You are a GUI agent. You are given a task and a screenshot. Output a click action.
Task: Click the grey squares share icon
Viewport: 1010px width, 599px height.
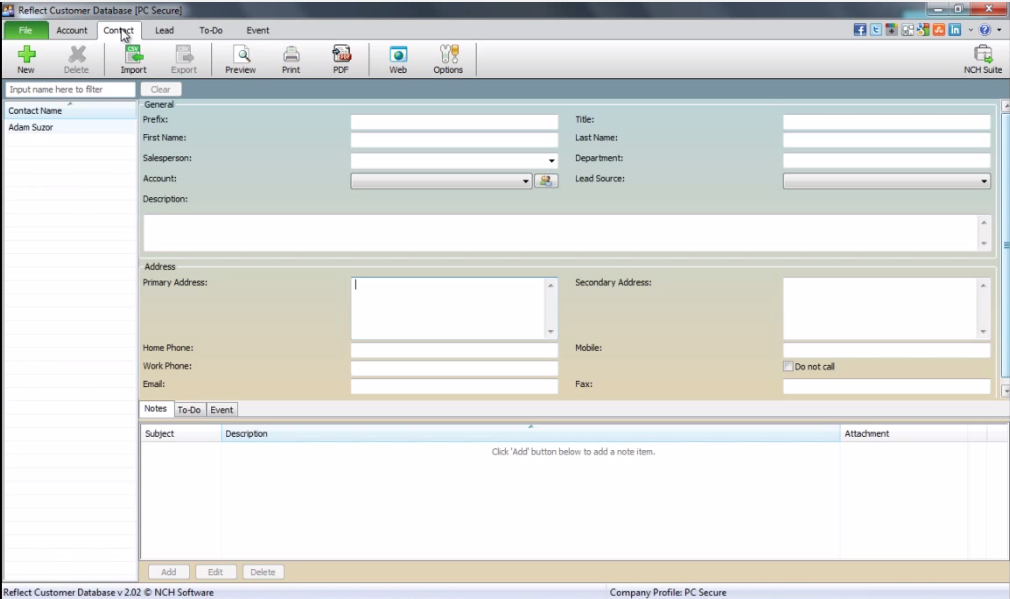point(908,30)
